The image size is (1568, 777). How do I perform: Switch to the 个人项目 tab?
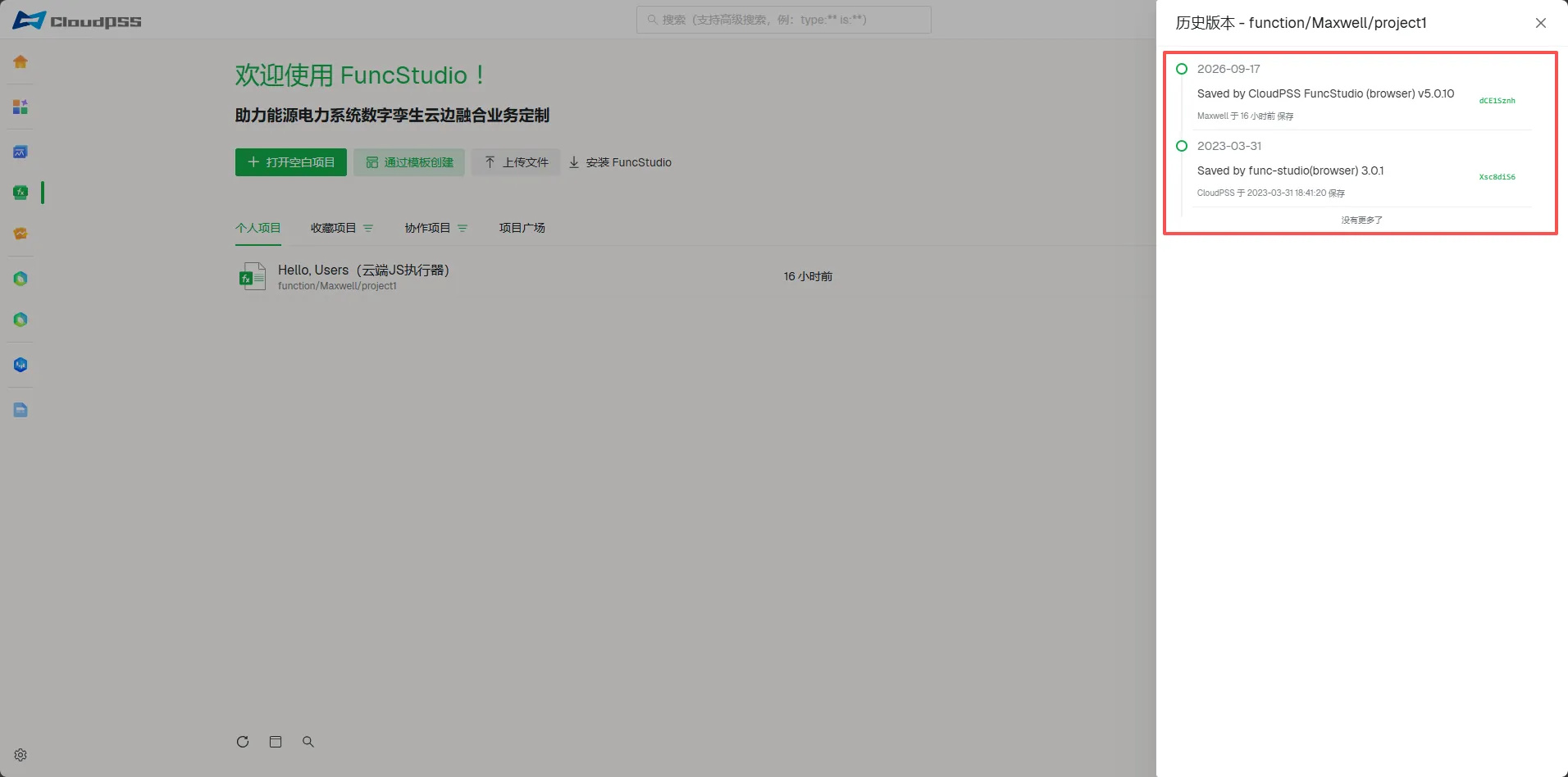coord(258,228)
